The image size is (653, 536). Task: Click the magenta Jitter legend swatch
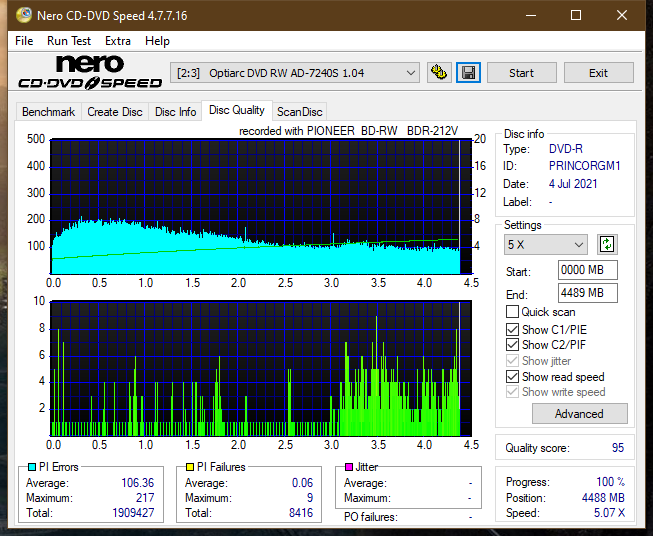click(x=349, y=467)
